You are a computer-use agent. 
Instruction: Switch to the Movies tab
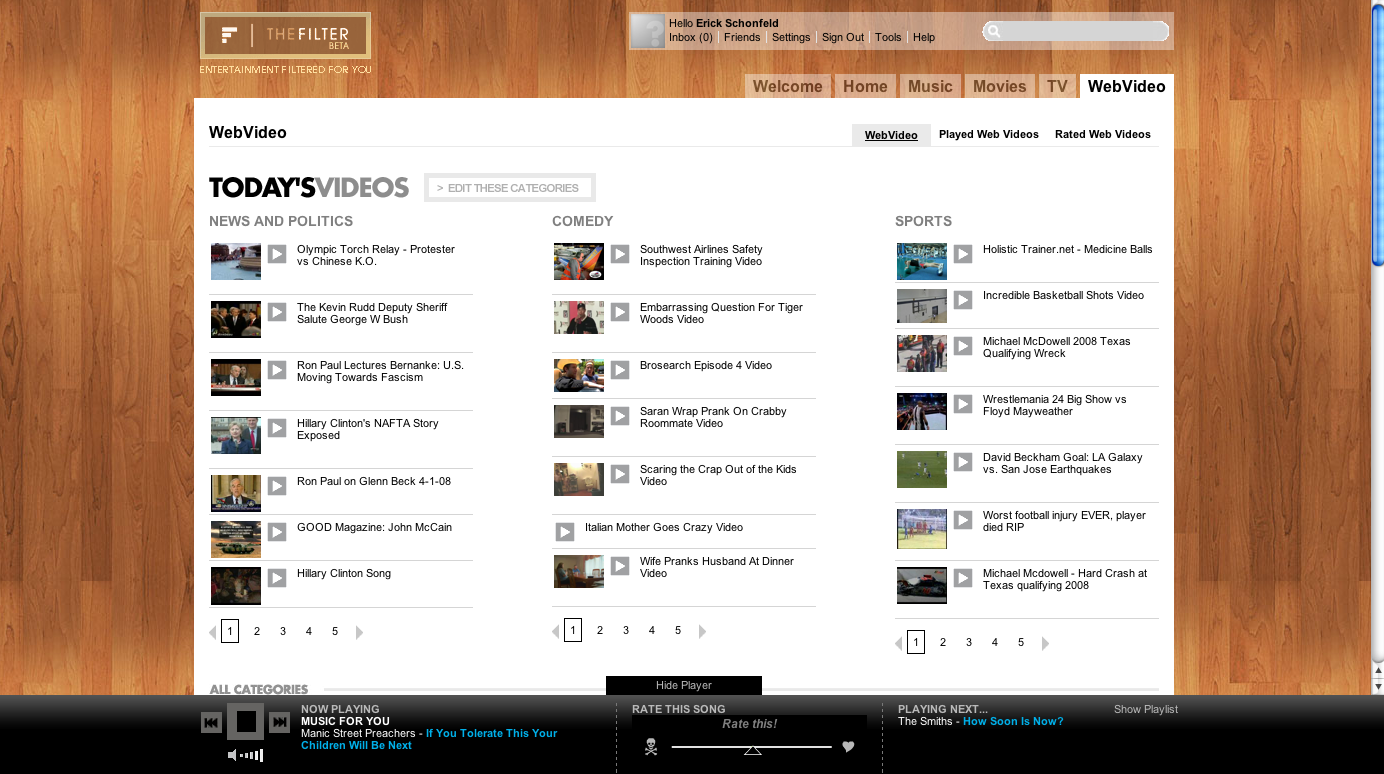pos(999,86)
